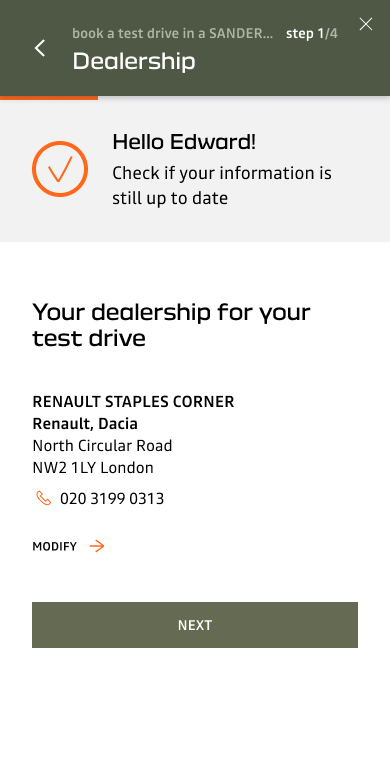Viewport: 390px width, 776px height.
Task: Click the step 1/4 indicator
Action: point(312,34)
